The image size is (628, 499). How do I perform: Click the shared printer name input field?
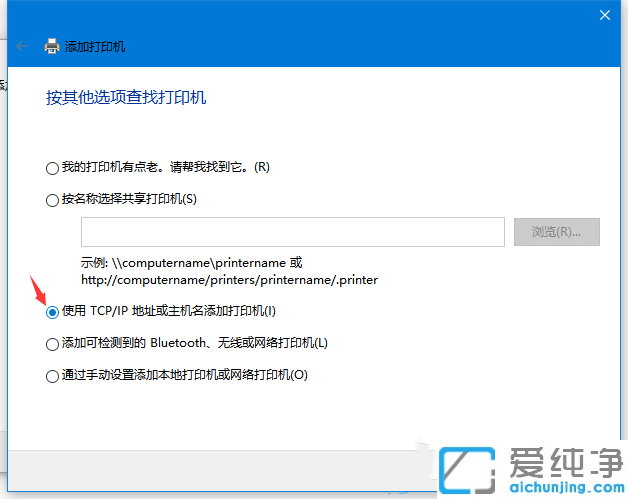(293, 232)
